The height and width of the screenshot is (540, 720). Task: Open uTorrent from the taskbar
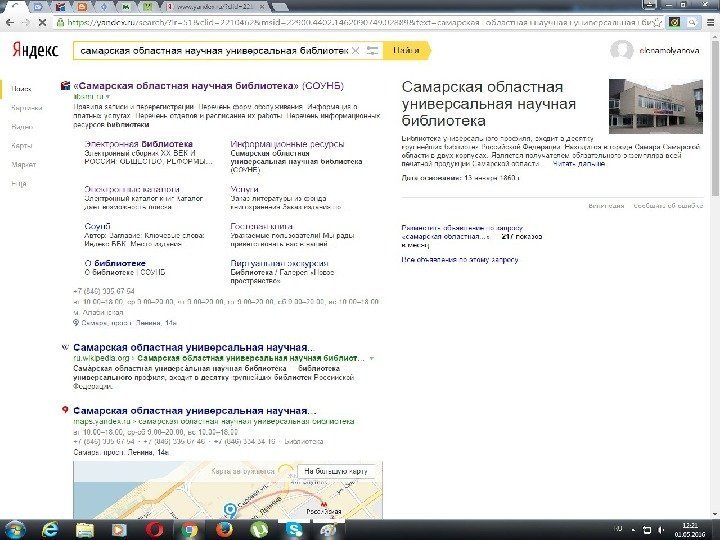[x=259, y=530]
